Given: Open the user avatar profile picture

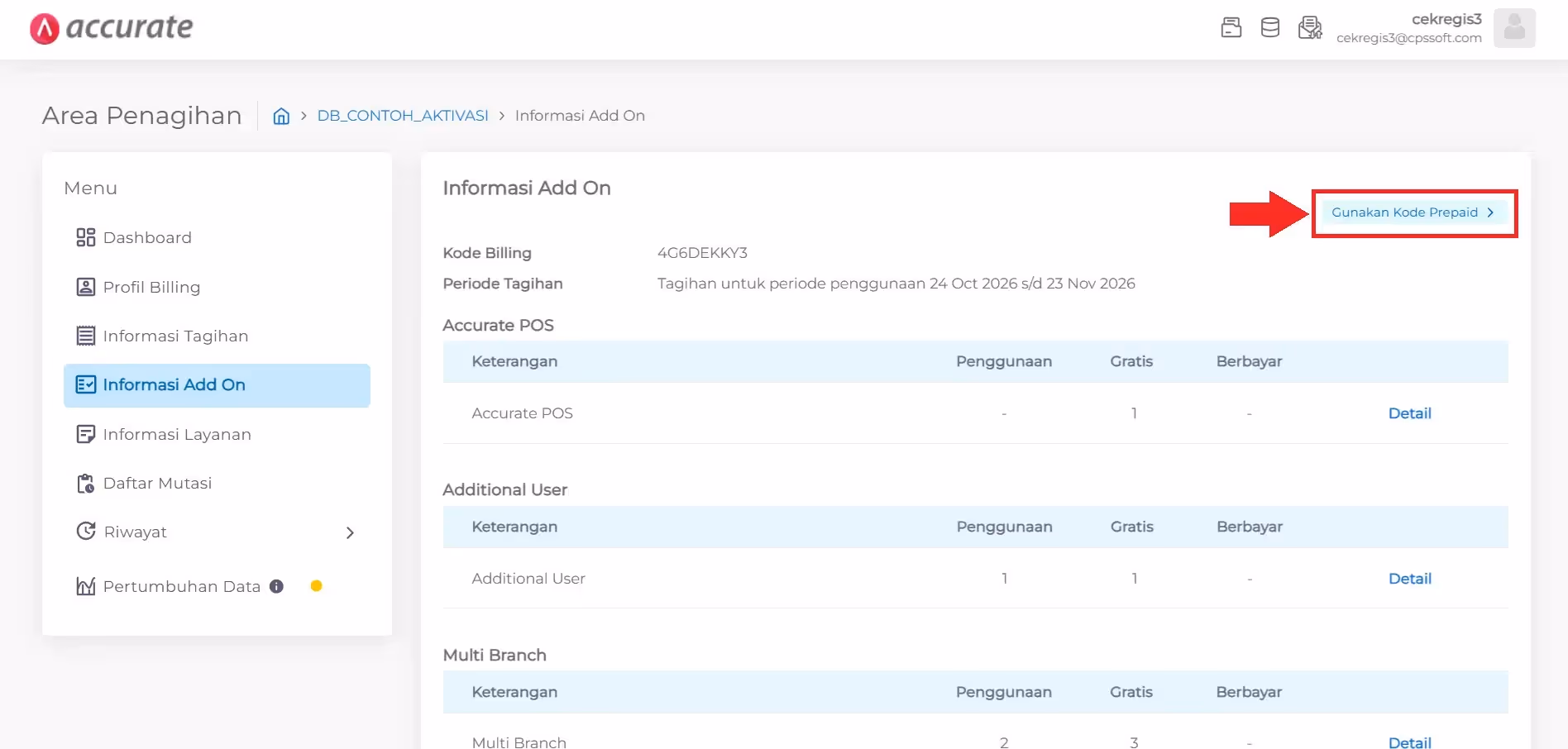Looking at the screenshot, I should tap(1514, 28).
